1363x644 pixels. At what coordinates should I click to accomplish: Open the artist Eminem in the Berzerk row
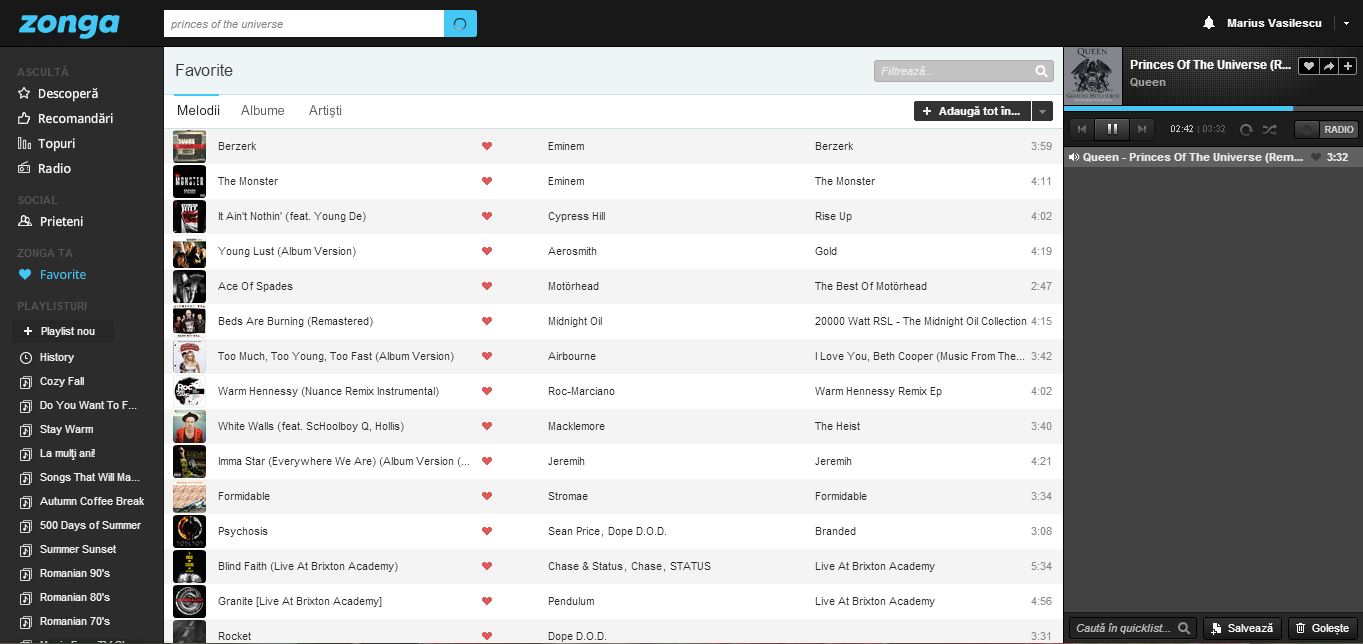566,146
